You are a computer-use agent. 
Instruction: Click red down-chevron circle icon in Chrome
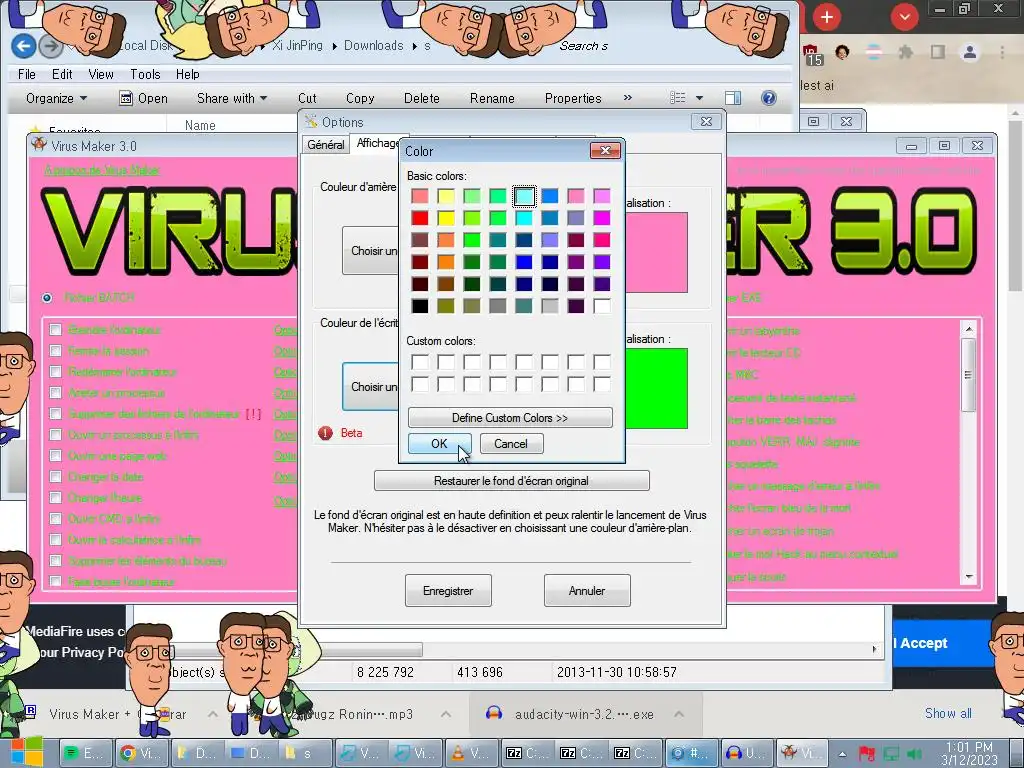click(x=904, y=17)
